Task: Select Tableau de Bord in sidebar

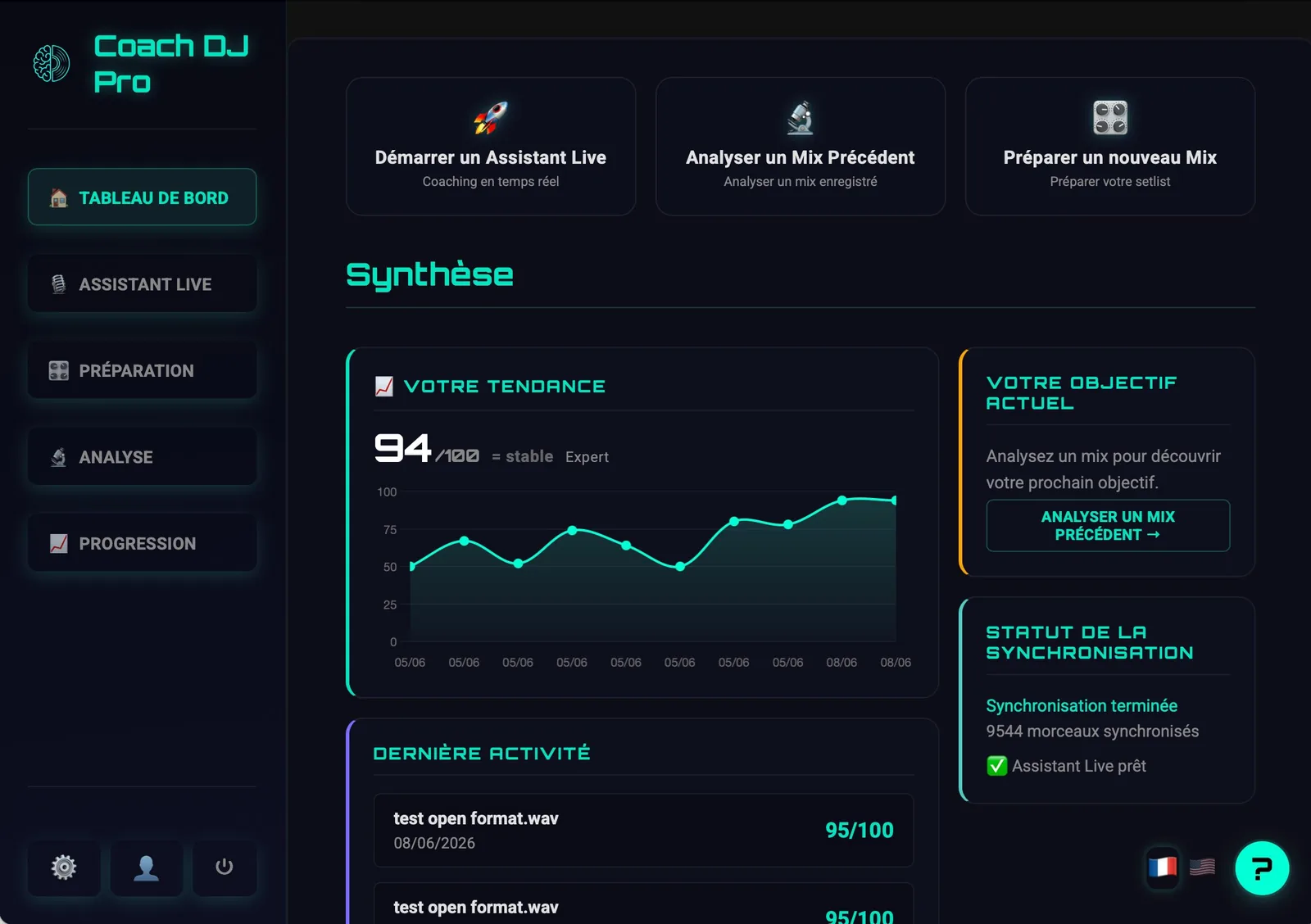Action: point(143,197)
